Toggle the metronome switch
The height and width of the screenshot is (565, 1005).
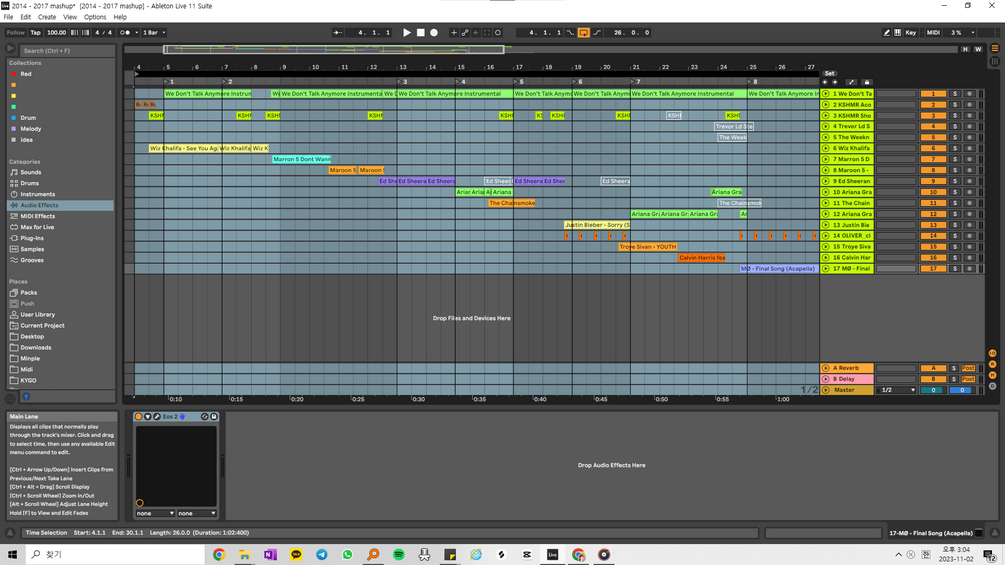[125, 33]
